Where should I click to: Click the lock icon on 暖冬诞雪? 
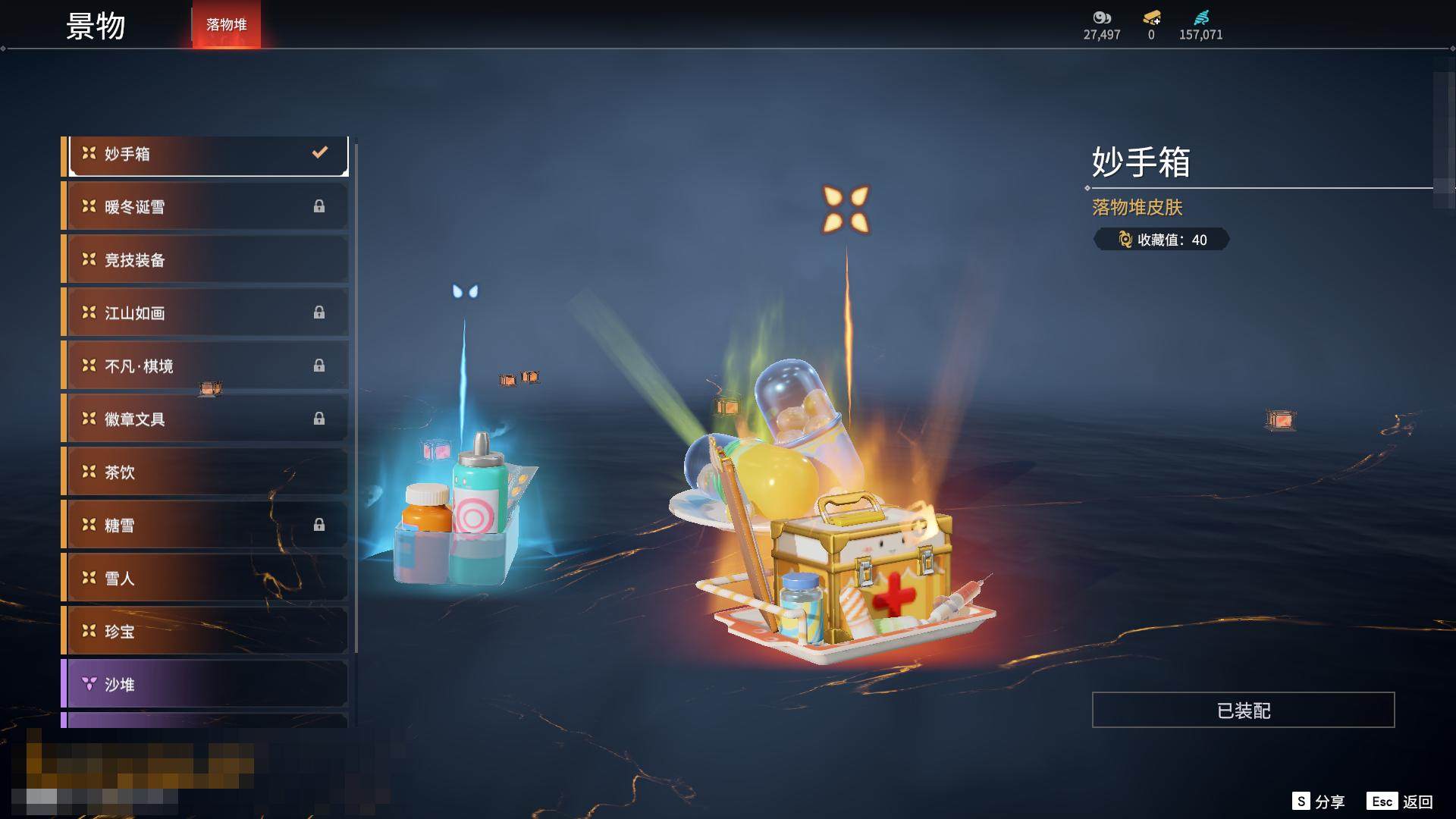(319, 206)
